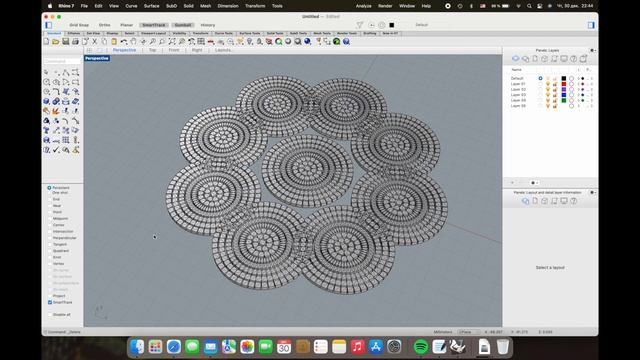Open the Layouts... viewport dropdown
Screen dimensions: 640x360
[x=223, y=50]
